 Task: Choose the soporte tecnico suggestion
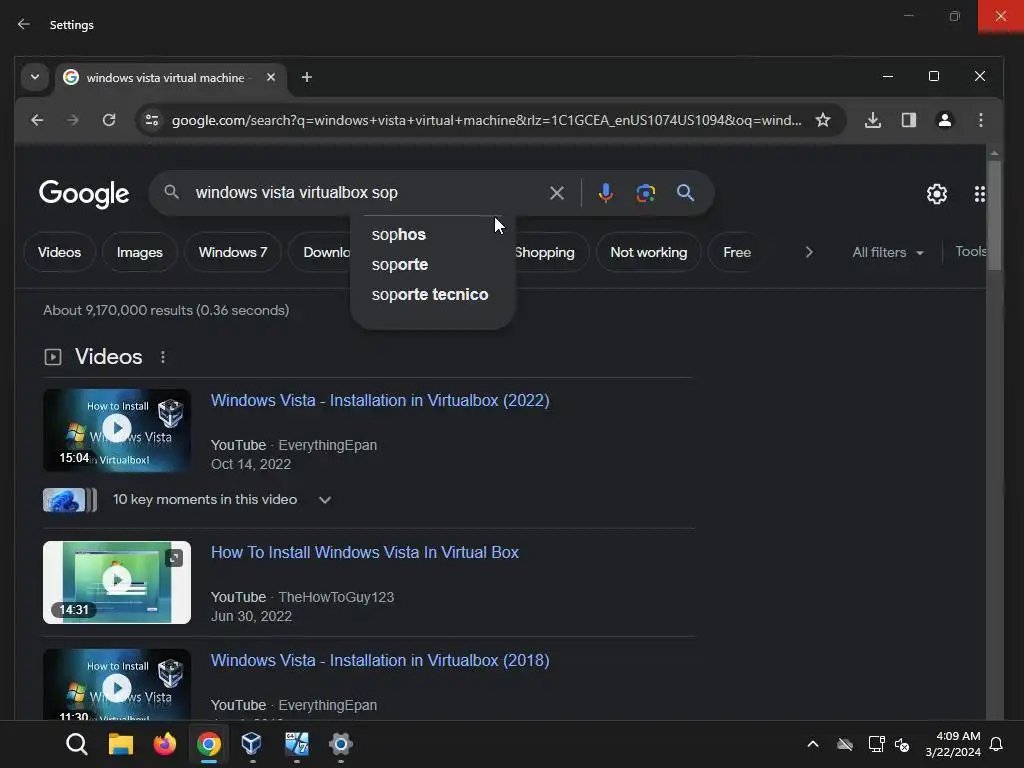[432, 295]
